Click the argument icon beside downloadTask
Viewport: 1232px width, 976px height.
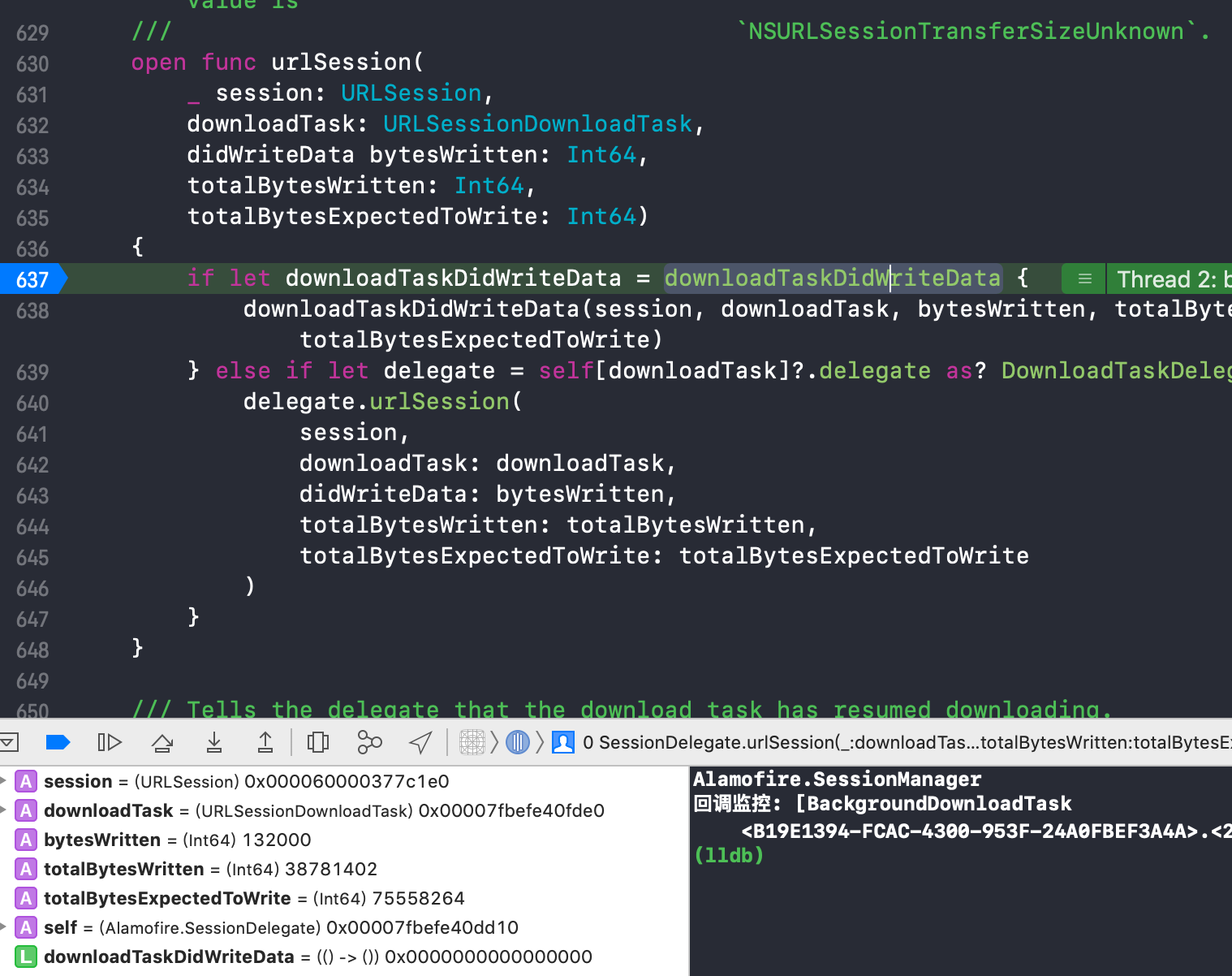[x=26, y=810]
